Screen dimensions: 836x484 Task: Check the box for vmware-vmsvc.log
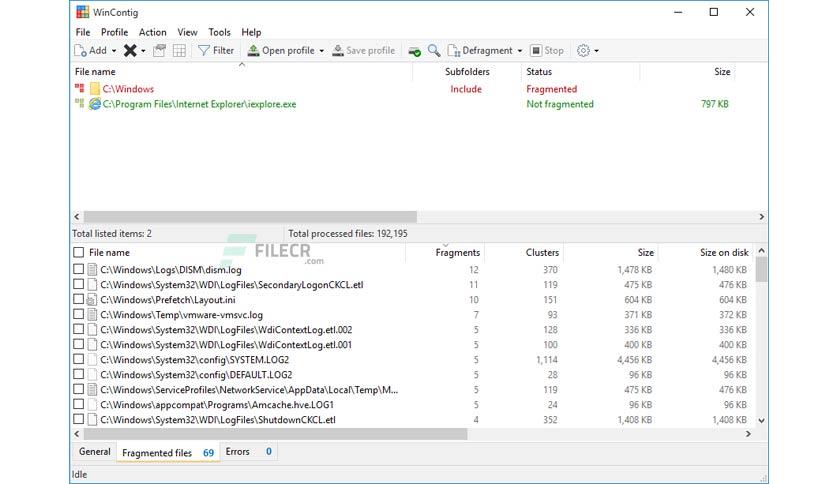point(78,314)
